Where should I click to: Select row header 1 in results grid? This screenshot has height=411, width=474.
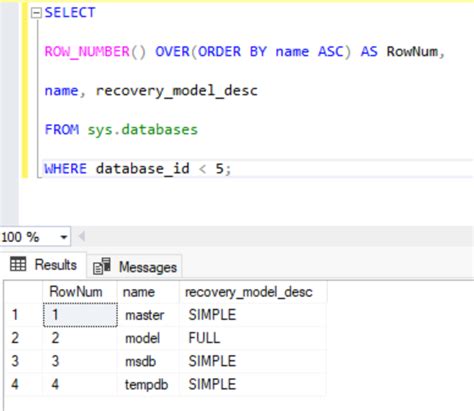(23, 315)
